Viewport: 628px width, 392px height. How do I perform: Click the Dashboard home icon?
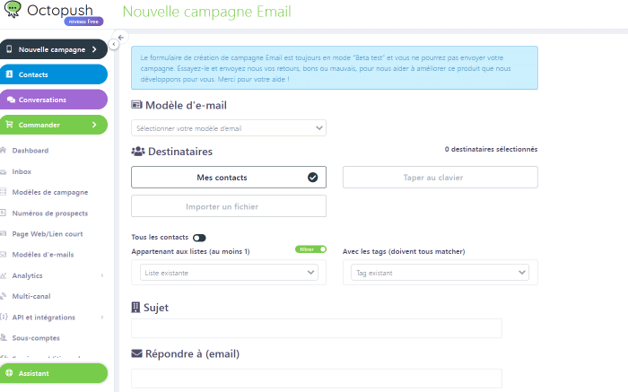(3, 150)
